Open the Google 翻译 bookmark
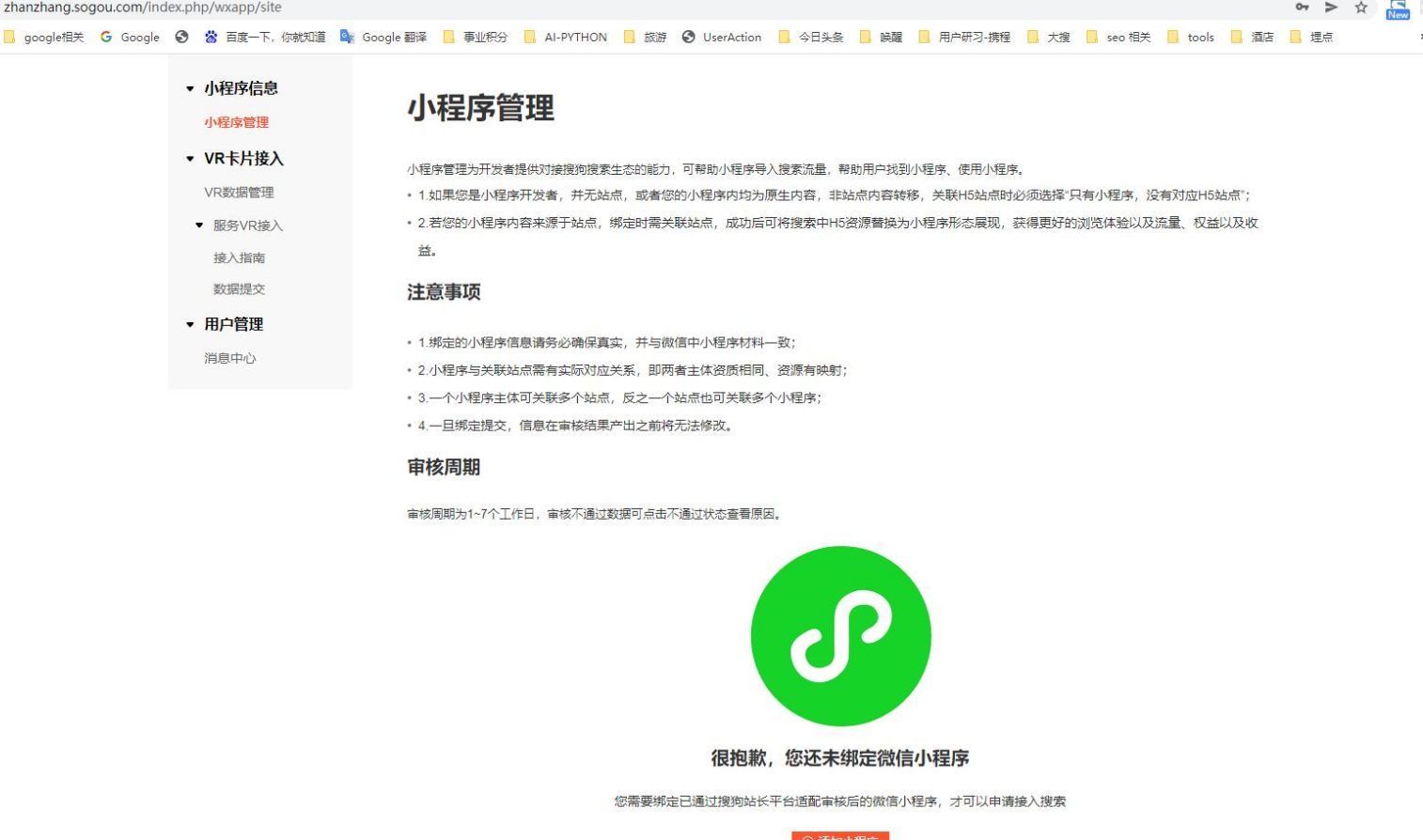 tap(383, 37)
